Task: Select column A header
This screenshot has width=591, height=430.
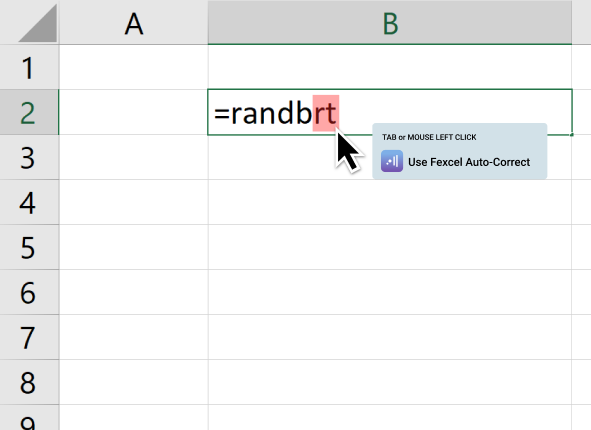Action: tap(133, 23)
